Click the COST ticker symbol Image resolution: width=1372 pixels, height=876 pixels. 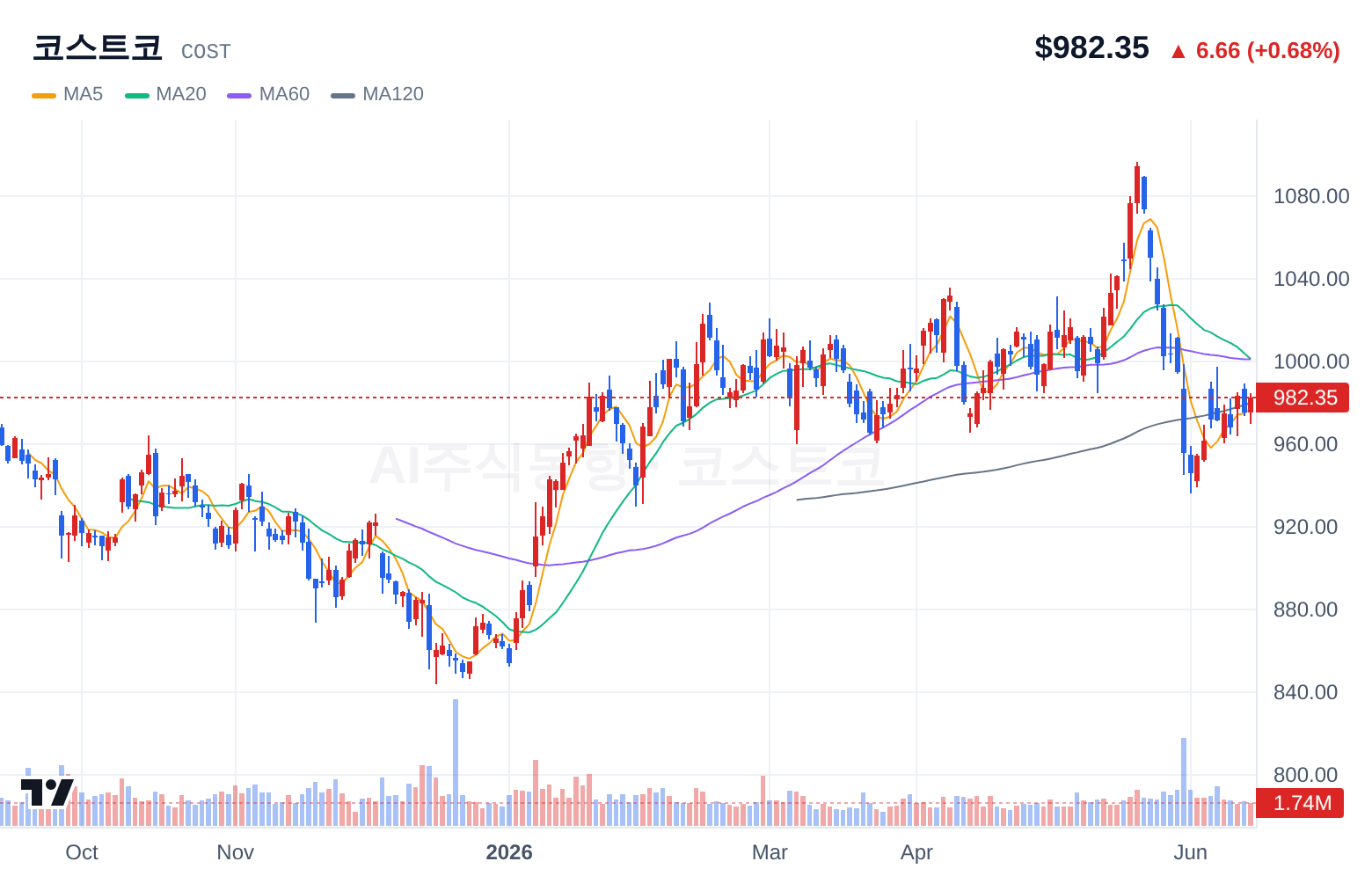(x=206, y=52)
